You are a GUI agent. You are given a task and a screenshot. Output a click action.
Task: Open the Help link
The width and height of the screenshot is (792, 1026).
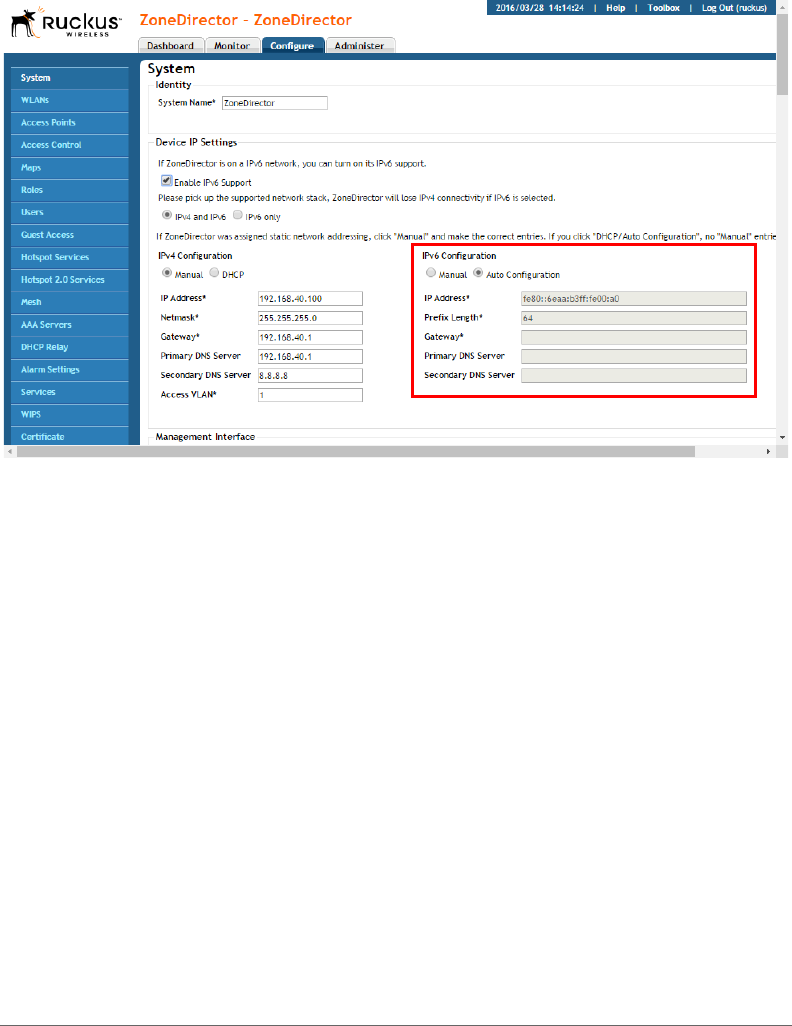pyautogui.click(x=615, y=8)
